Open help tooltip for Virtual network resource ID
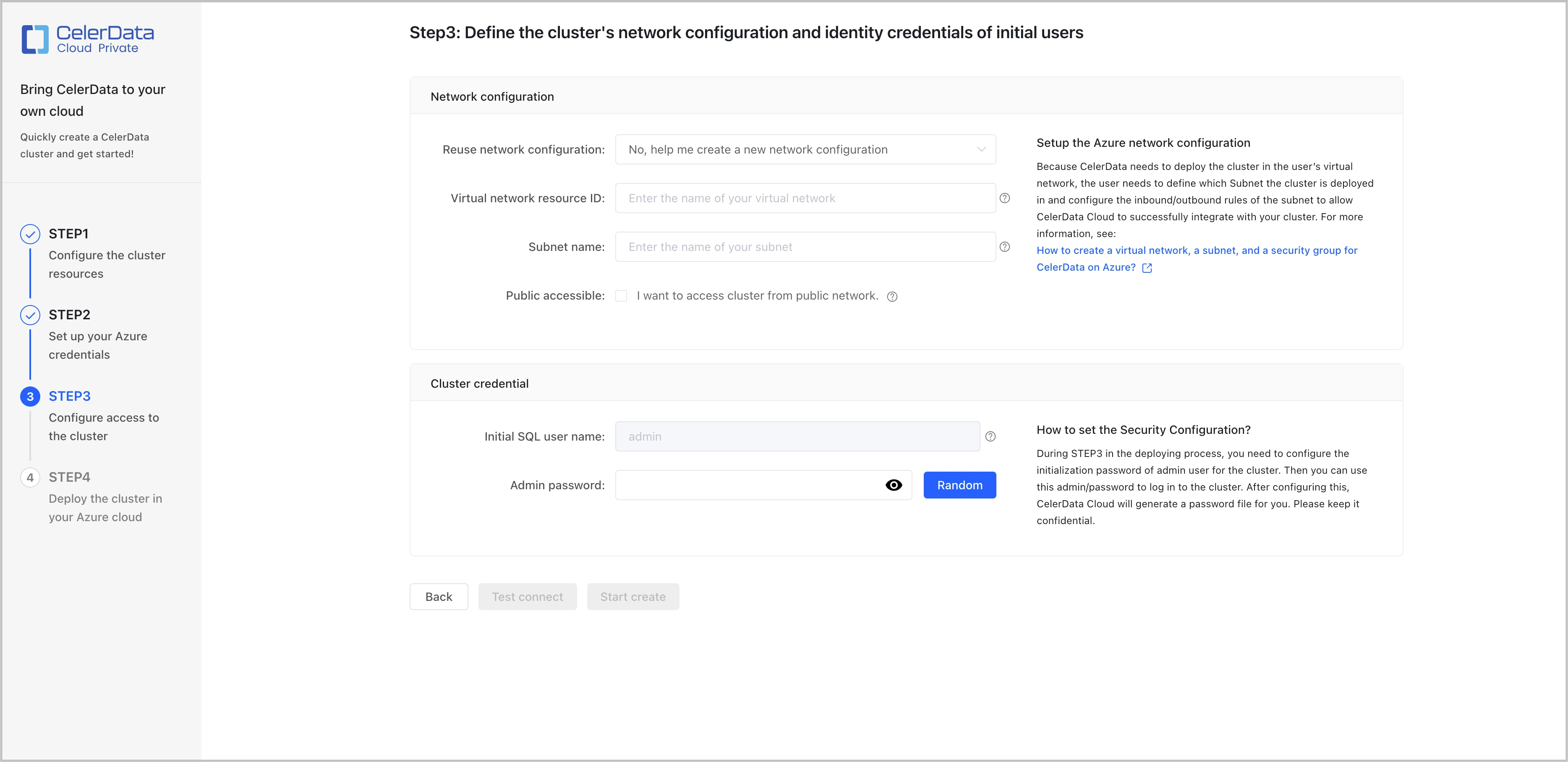Screen dimensions: 1568x762 [1004, 198]
